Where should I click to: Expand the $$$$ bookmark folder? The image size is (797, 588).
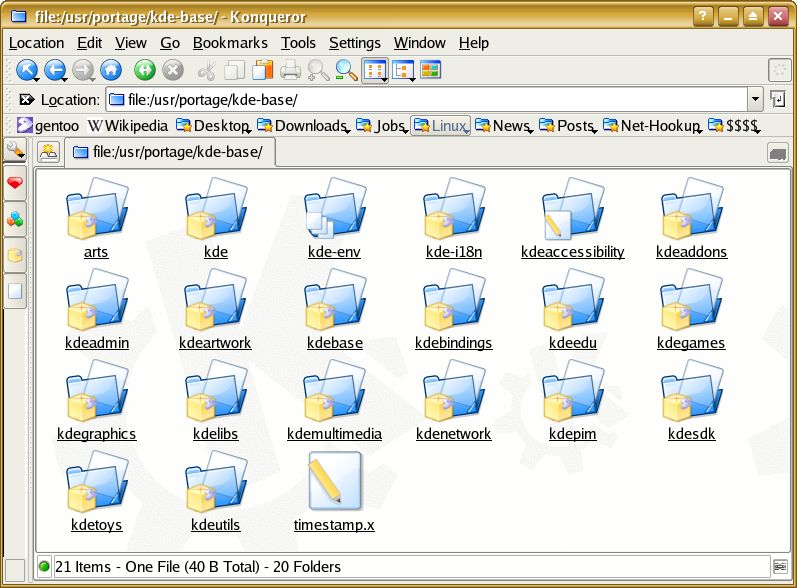click(734, 126)
